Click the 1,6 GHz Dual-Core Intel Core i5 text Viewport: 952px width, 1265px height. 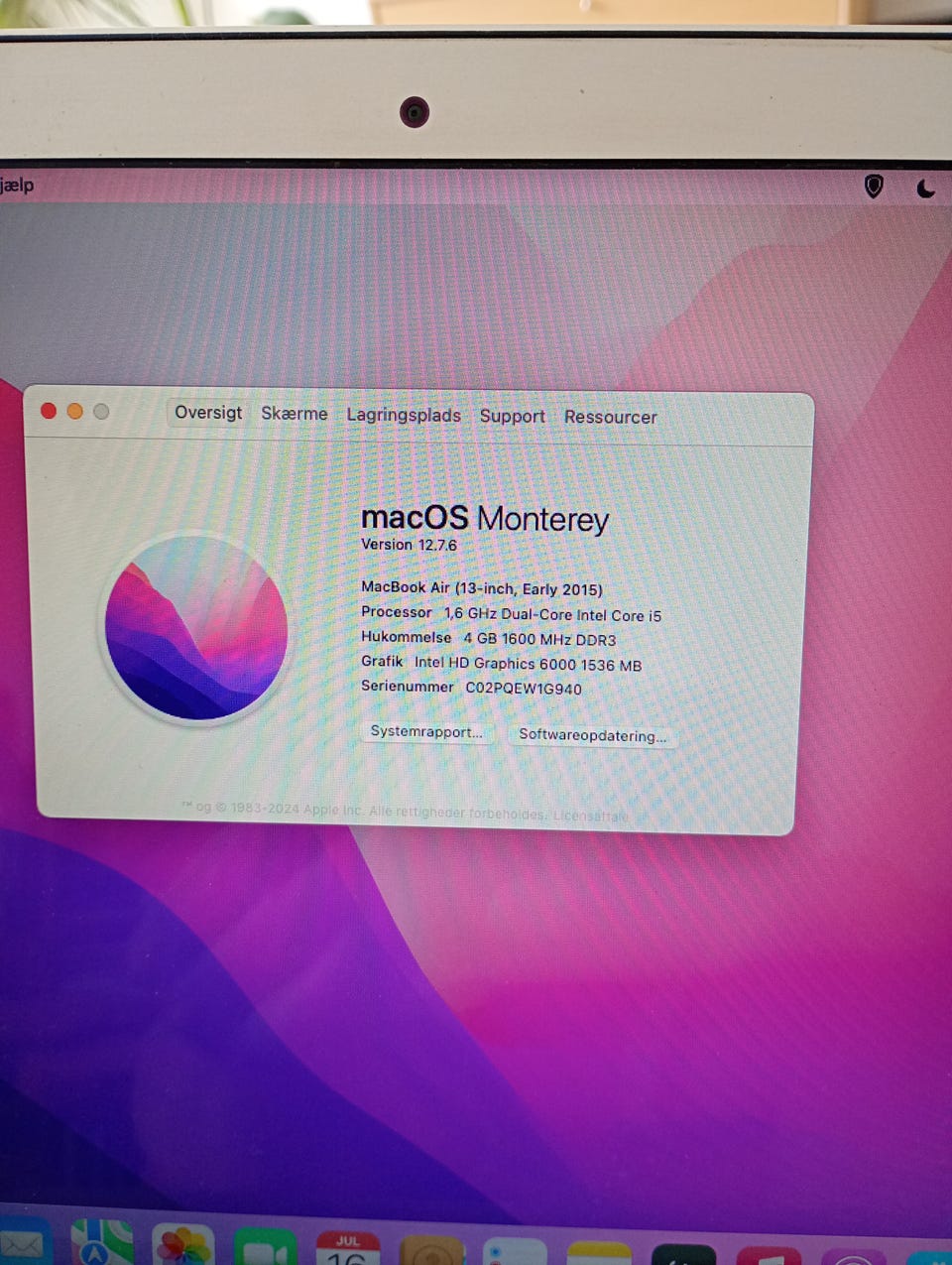[x=552, y=615]
